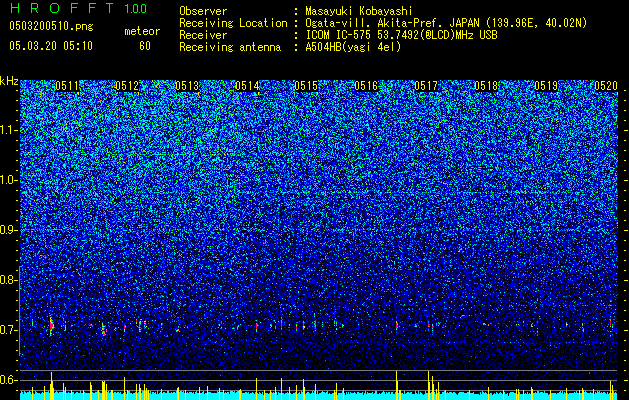Screen dimensions: 629x400
Task: Click the 0515 time marker
Action: [x=306, y=86]
